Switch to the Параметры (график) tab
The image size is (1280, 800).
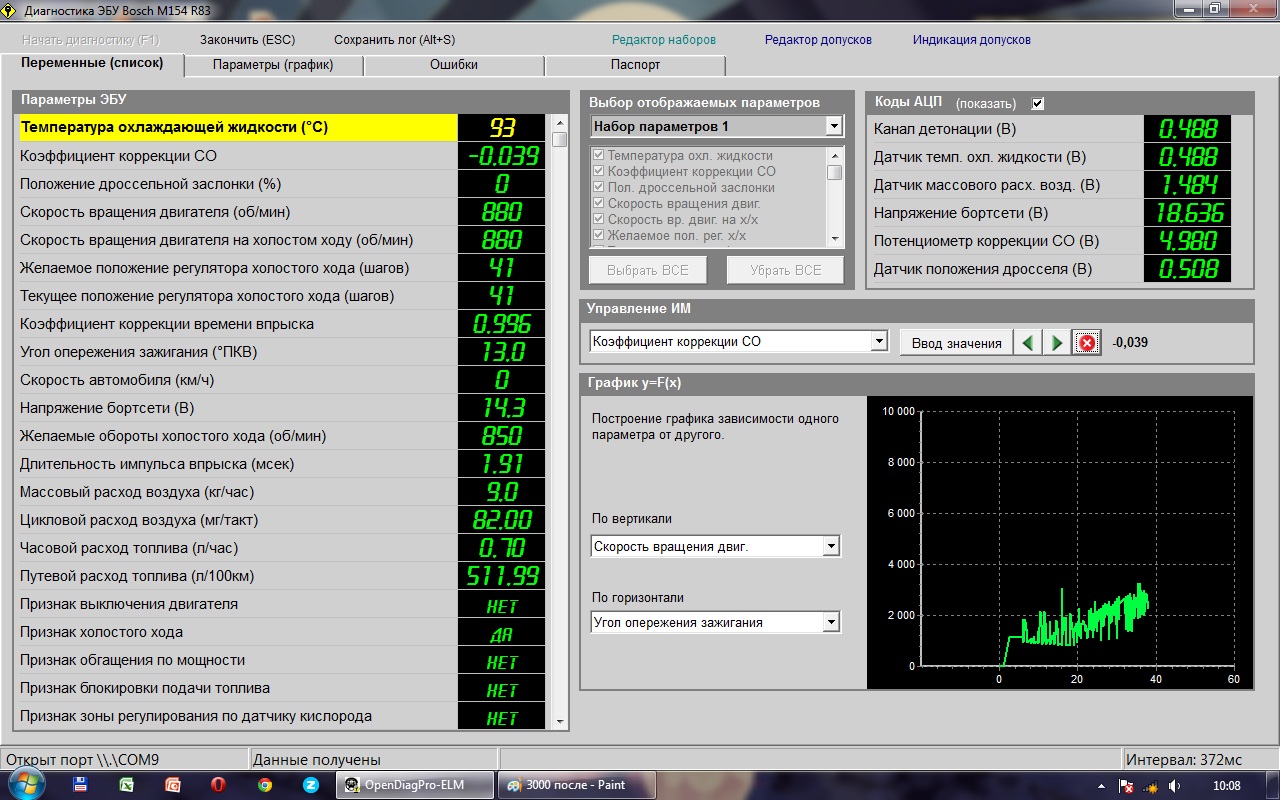coord(273,65)
